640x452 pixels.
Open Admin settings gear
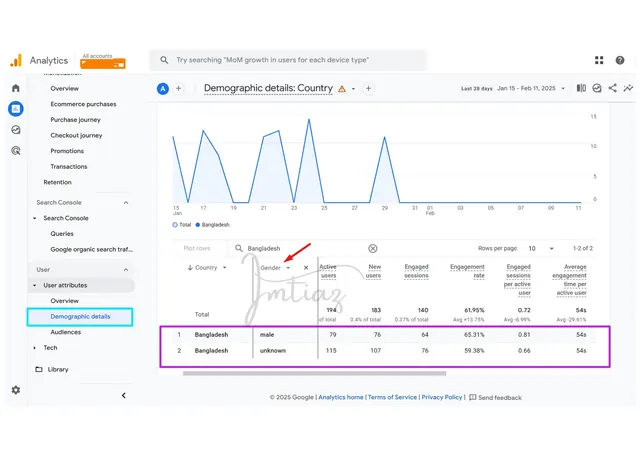click(x=16, y=390)
